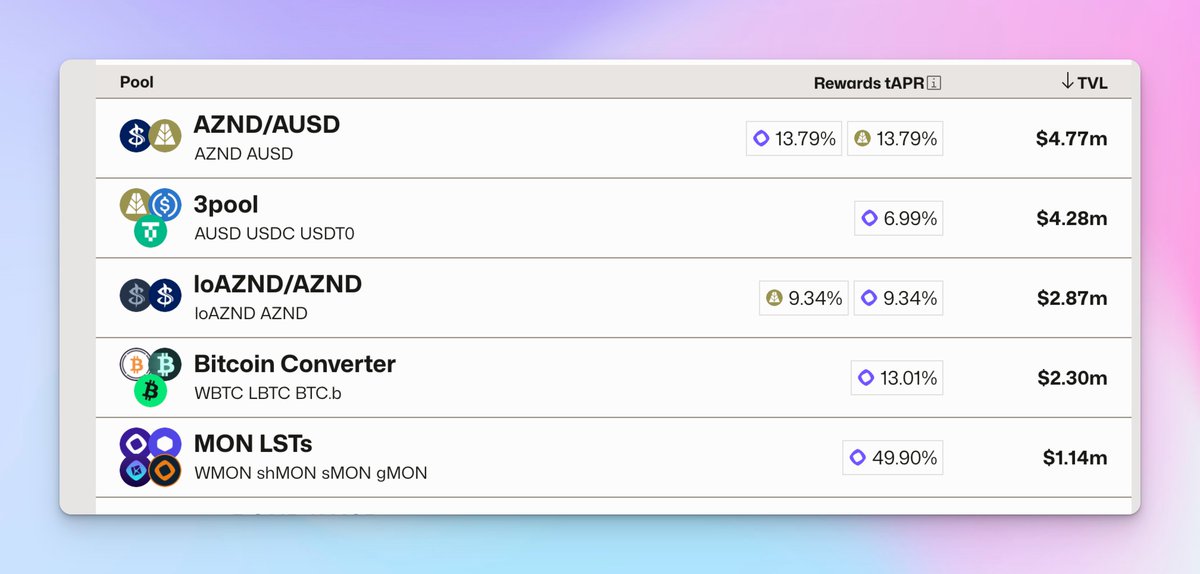Click the gold 9.34% reward badge

coord(803,298)
